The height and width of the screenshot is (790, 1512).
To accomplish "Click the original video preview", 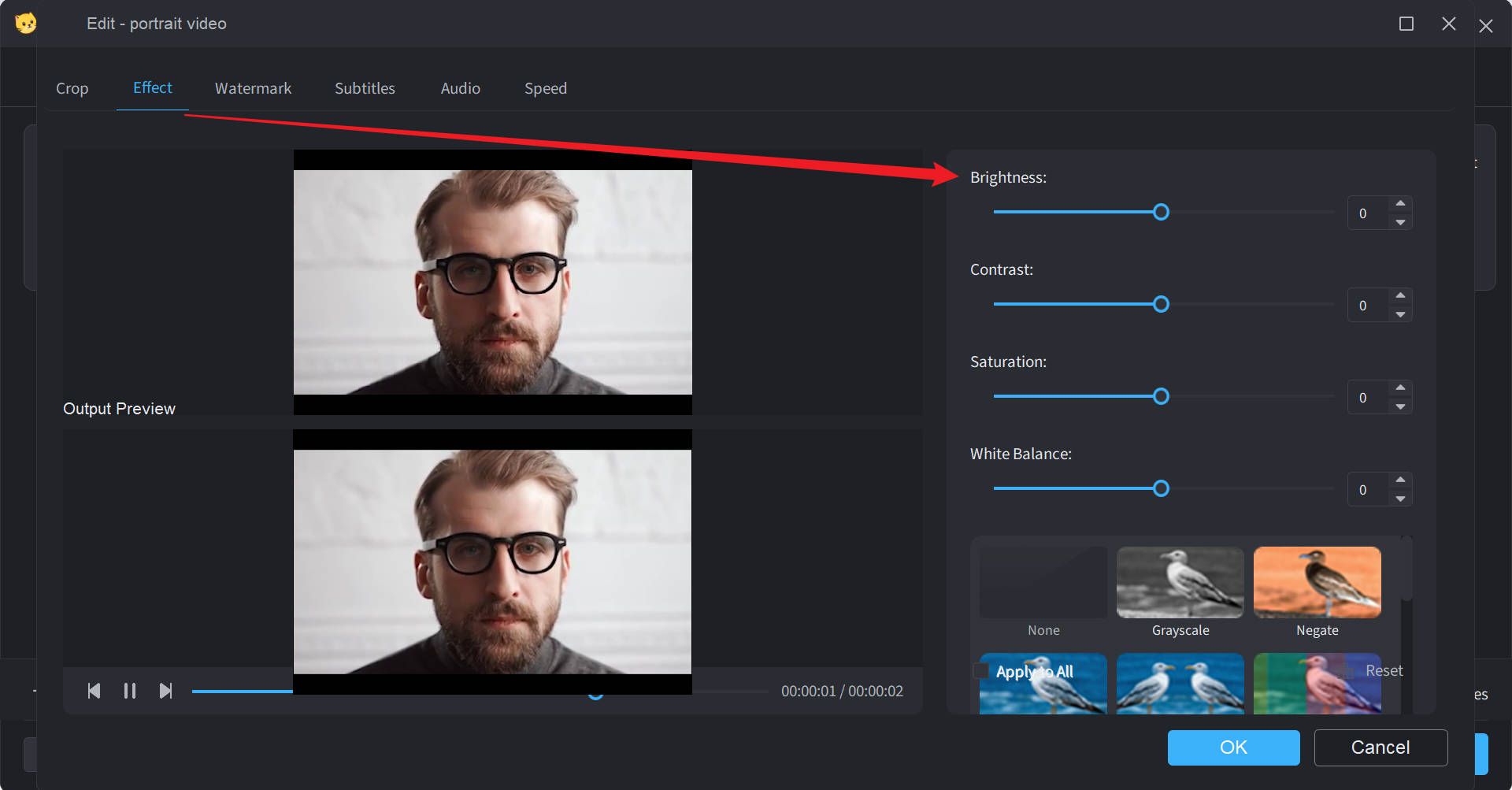I will [493, 282].
